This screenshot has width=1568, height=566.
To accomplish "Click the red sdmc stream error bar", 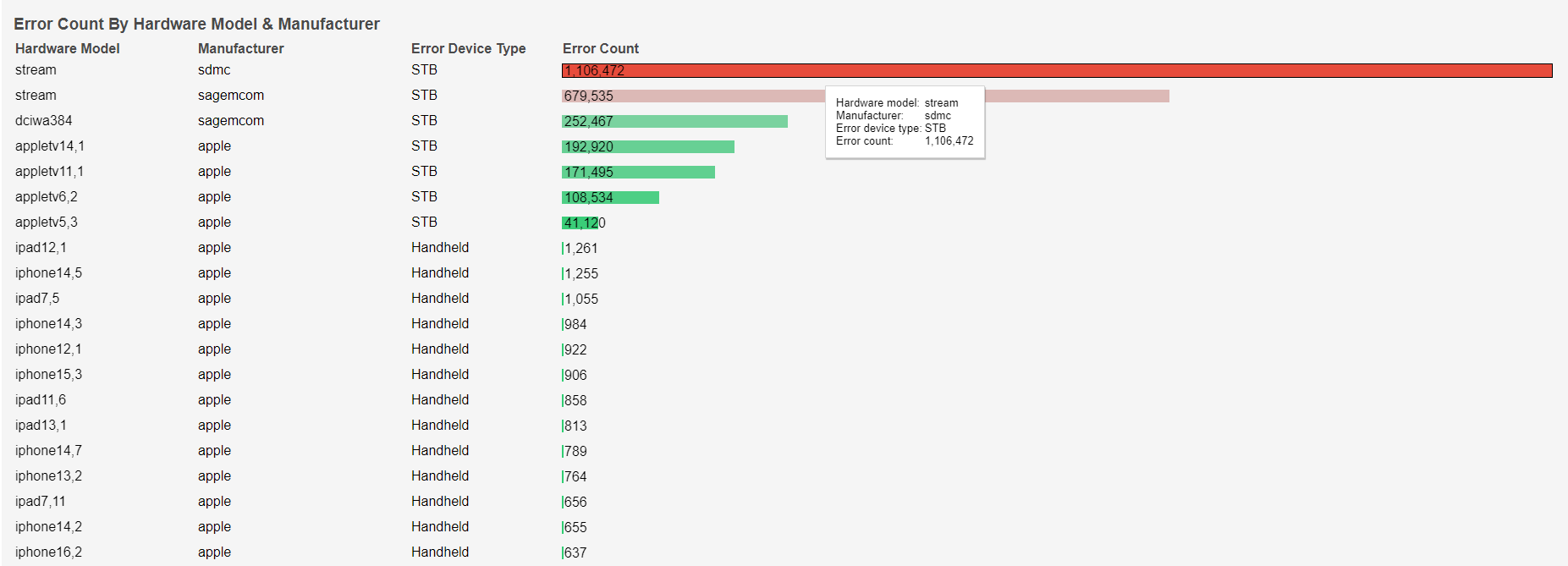I will pyautogui.click(x=1056, y=71).
